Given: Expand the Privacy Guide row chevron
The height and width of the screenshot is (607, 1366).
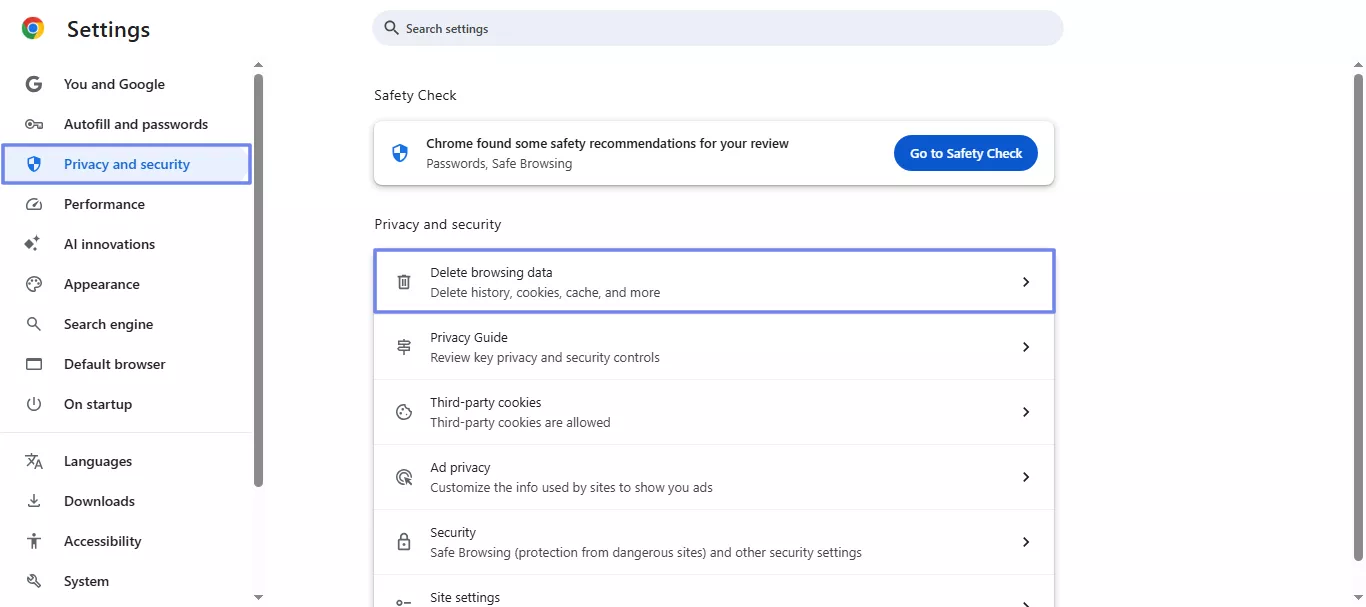Looking at the screenshot, I should coord(1026,346).
